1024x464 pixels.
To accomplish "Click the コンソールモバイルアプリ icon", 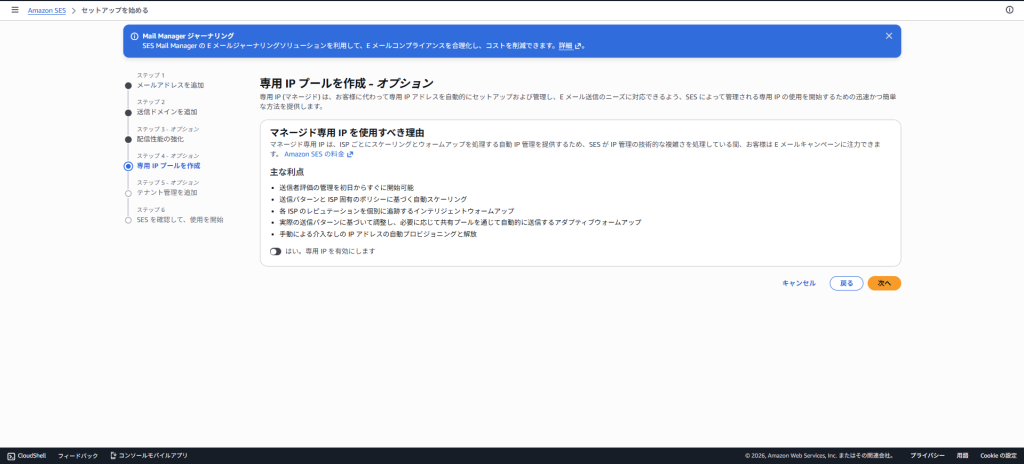I will point(112,456).
